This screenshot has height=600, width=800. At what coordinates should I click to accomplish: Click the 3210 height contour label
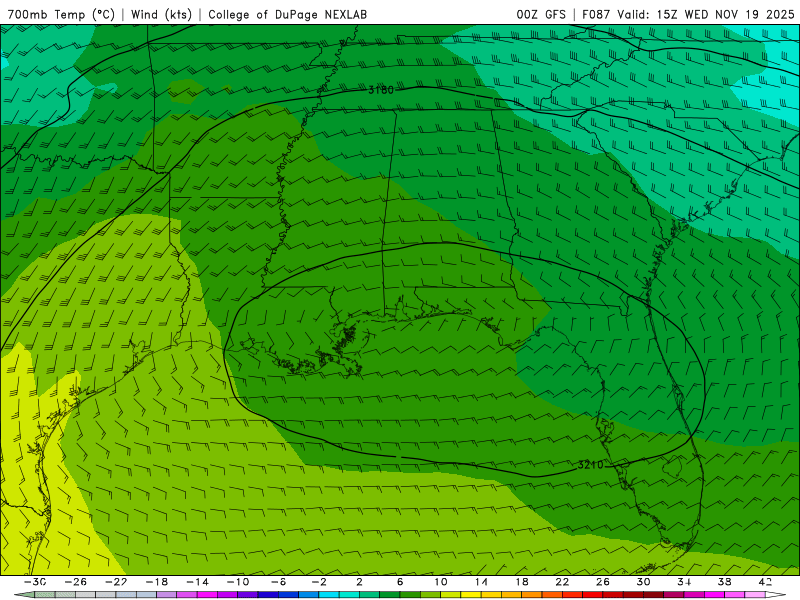[590, 465]
